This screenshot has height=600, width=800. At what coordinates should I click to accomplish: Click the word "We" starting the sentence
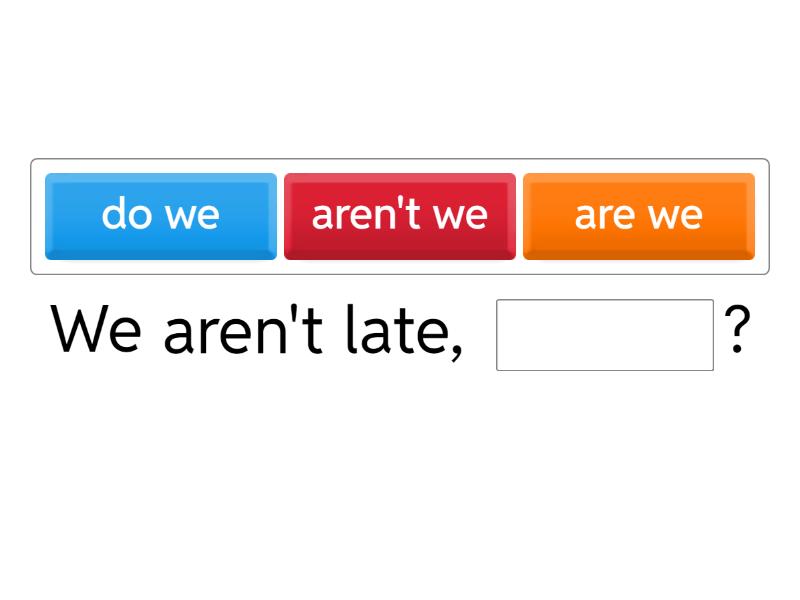(97, 332)
